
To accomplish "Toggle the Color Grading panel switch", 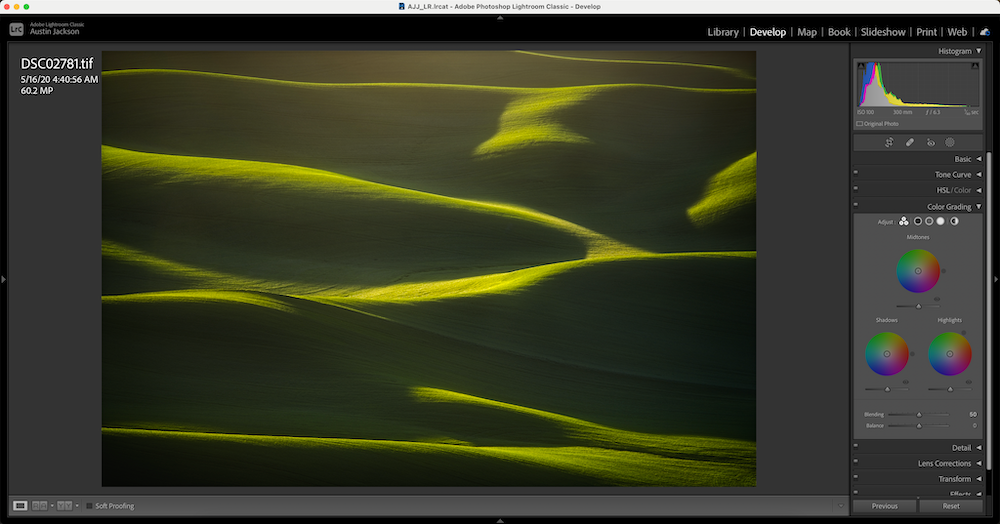I will click(856, 205).
